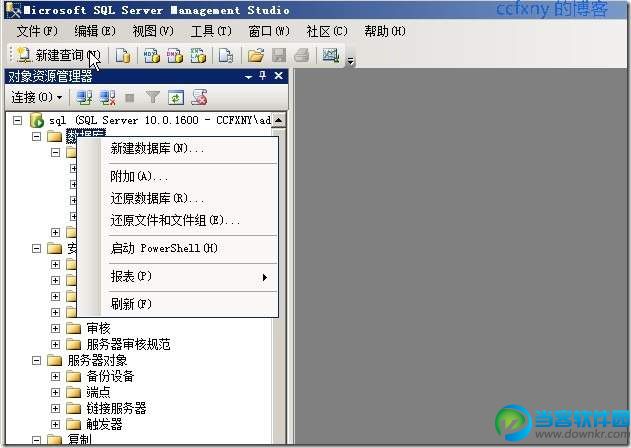Click the Stop square icon in Object Explorer
Viewport: 631px width, 448px height.
coord(130,97)
